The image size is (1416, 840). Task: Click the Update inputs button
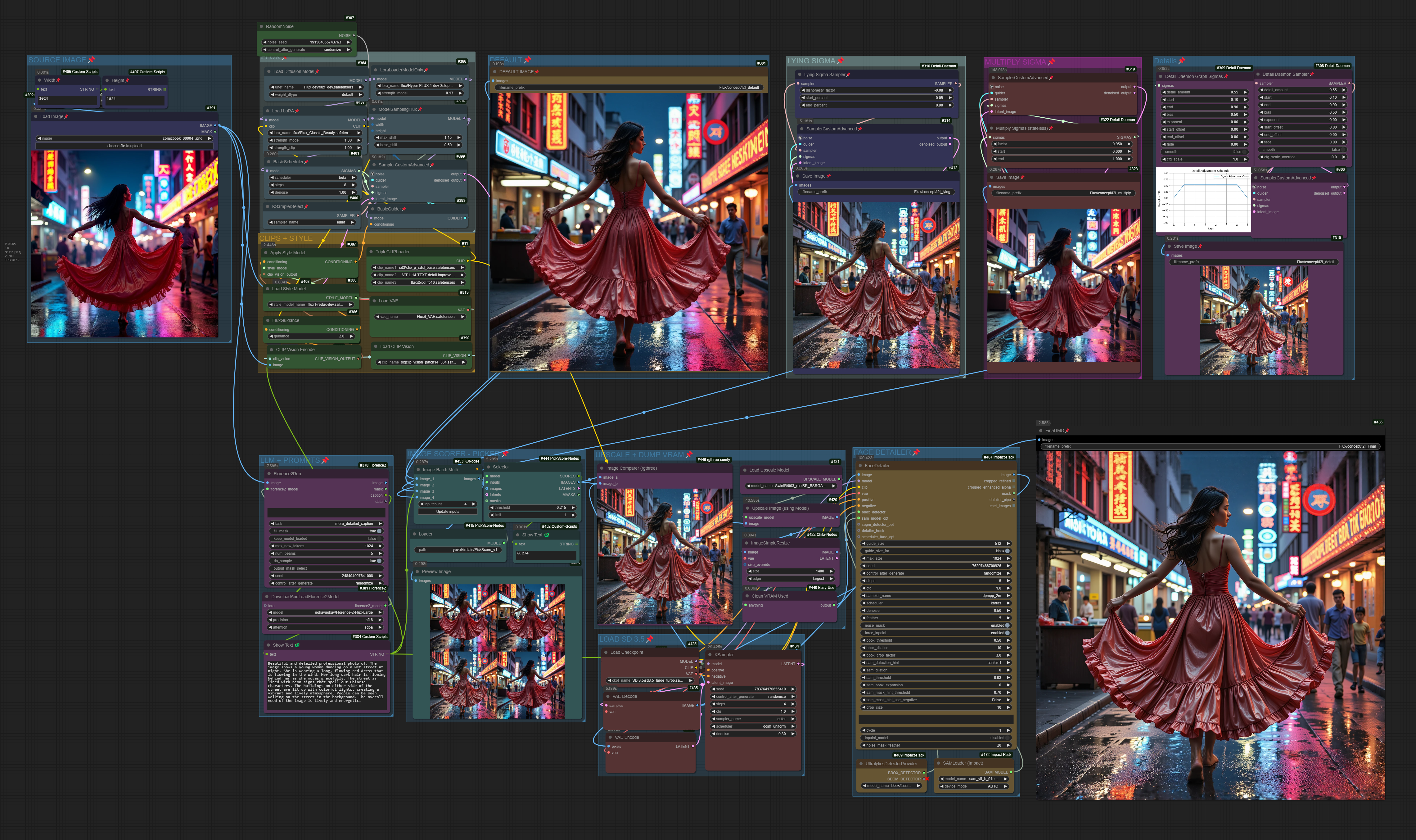pos(448,512)
